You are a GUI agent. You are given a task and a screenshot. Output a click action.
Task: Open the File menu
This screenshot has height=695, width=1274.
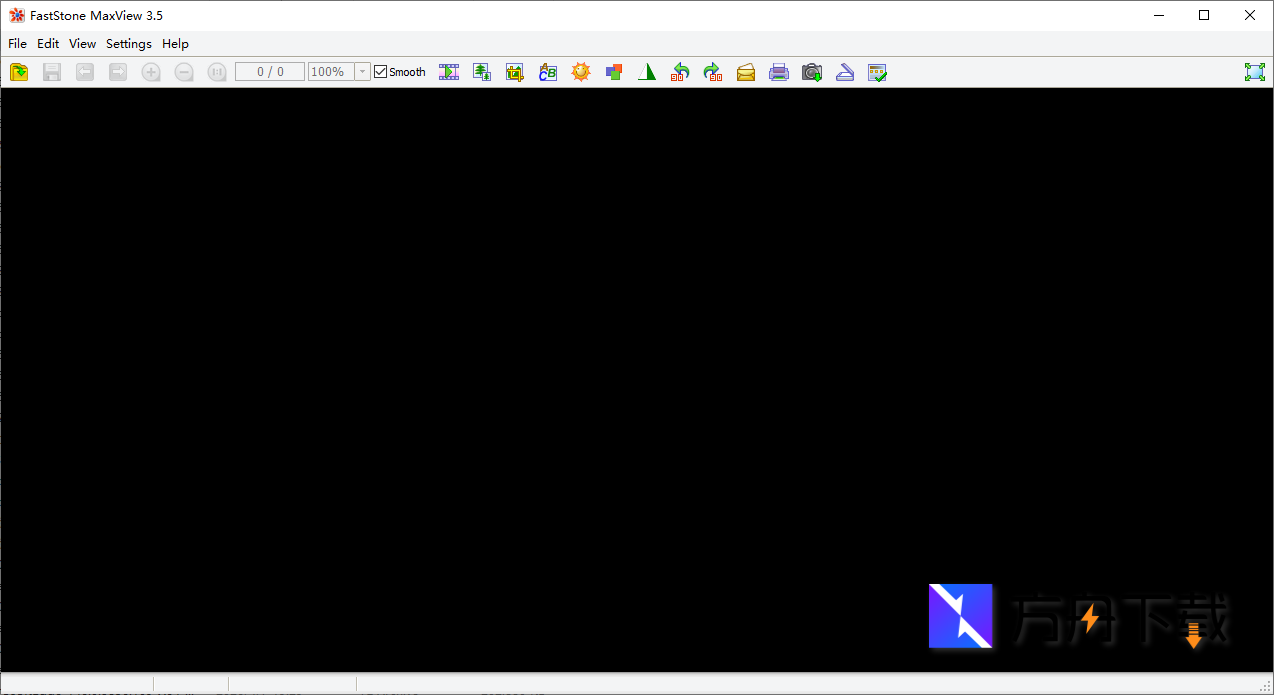(17, 43)
